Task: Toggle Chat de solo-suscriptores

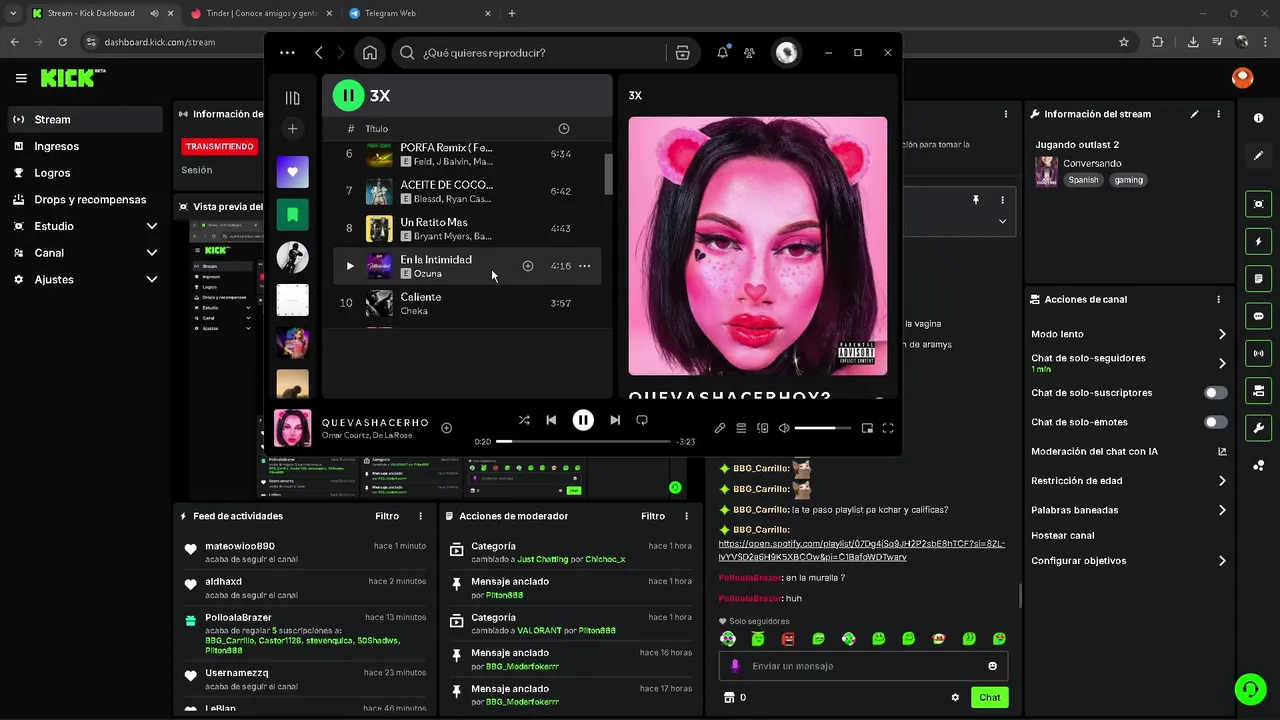Action: pyautogui.click(x=1216, y=393)
